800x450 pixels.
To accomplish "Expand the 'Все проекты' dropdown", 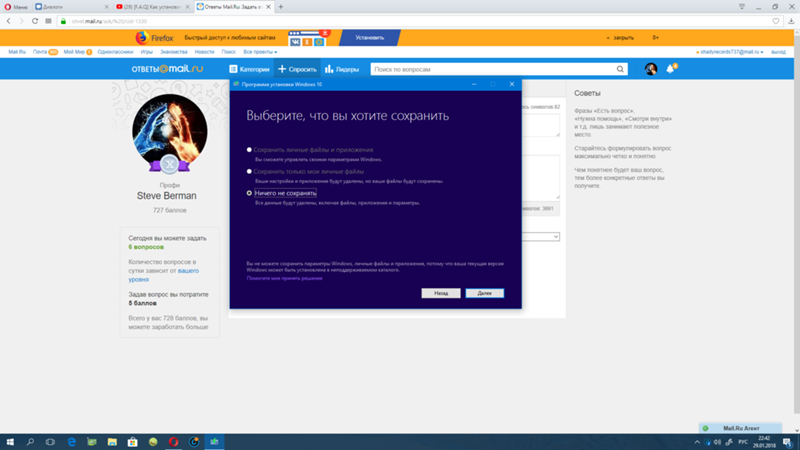I will click(x=260, y=52).
